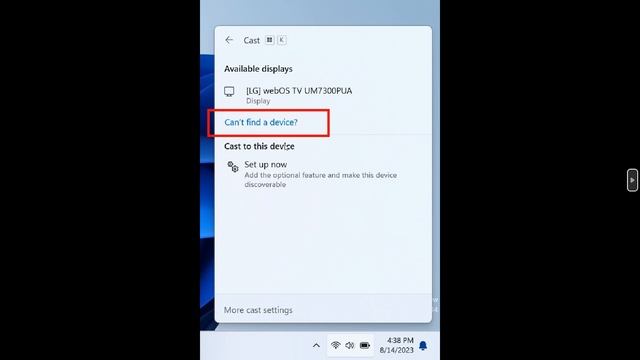Click the speaker volume icon in taskbar
The height and width of the screenshot is (360, 640).
point(350,345)
